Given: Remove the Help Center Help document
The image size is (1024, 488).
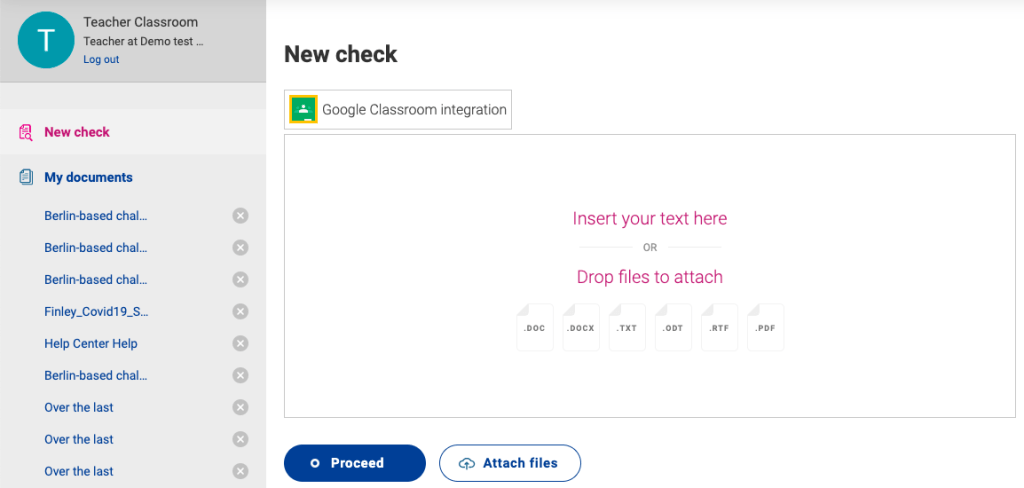Looking at the screenshot, I should [240, 344].
